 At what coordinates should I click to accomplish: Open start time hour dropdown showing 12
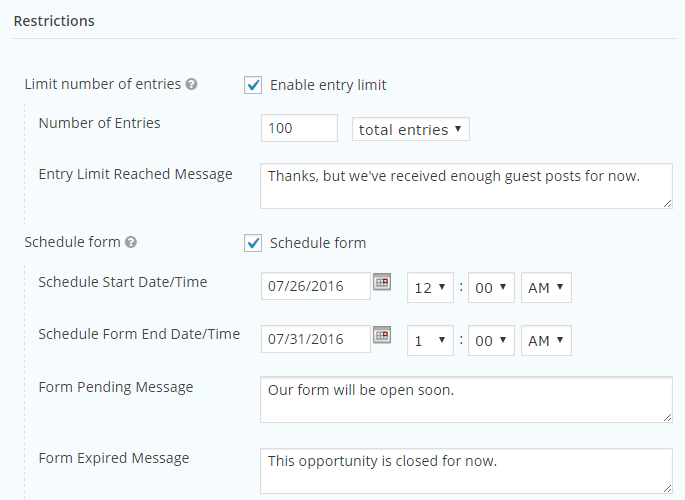(430, 288)
